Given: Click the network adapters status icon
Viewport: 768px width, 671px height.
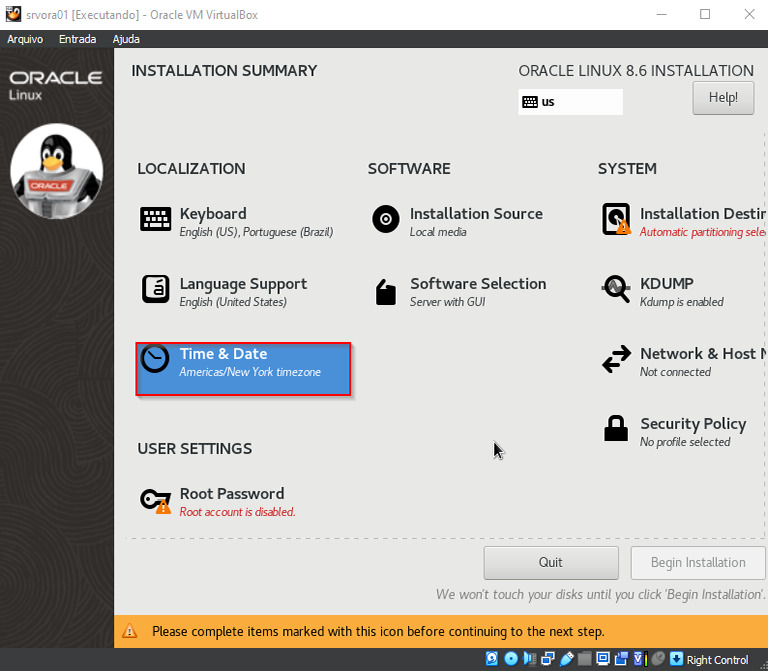Looking at the screenshot, I should 548,659.
